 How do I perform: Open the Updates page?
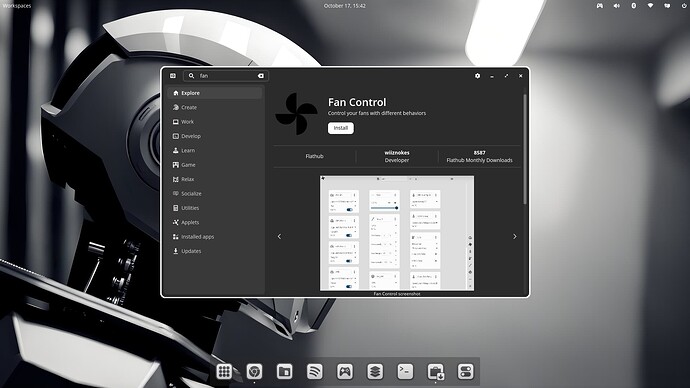[215, 251]
